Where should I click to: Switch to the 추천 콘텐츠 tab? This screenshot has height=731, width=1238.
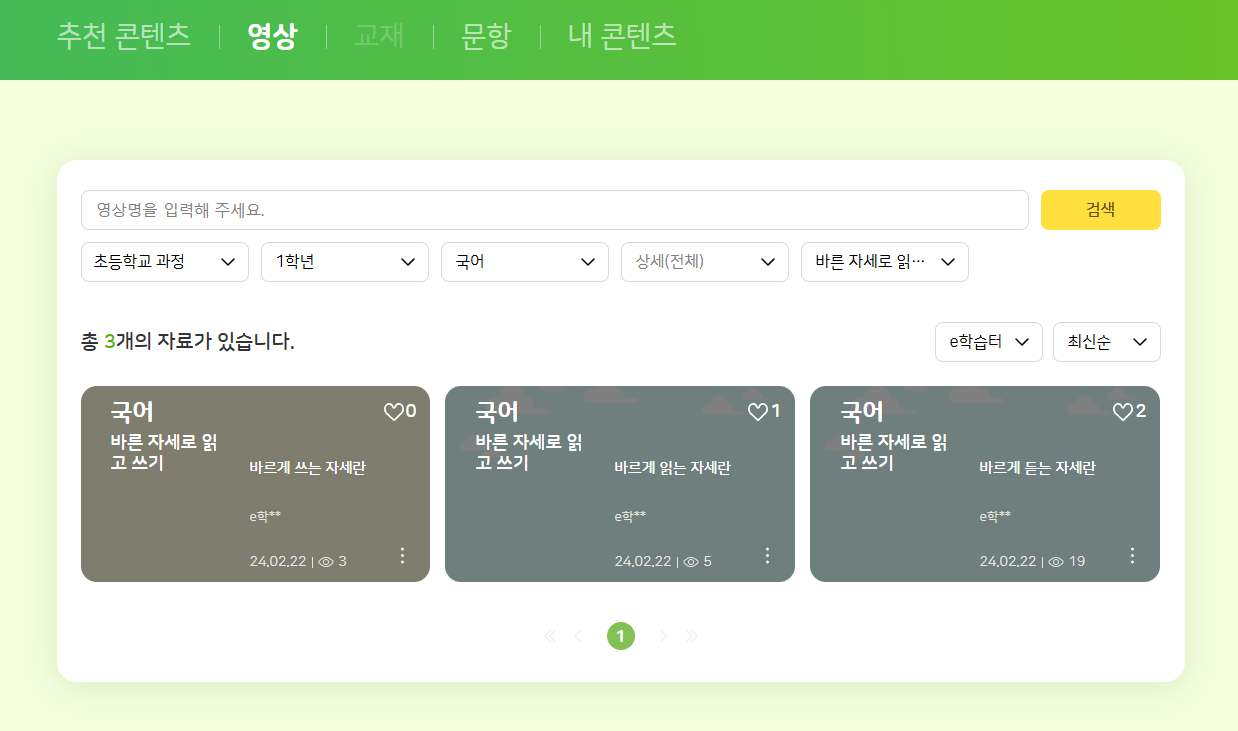coord(124,36)
